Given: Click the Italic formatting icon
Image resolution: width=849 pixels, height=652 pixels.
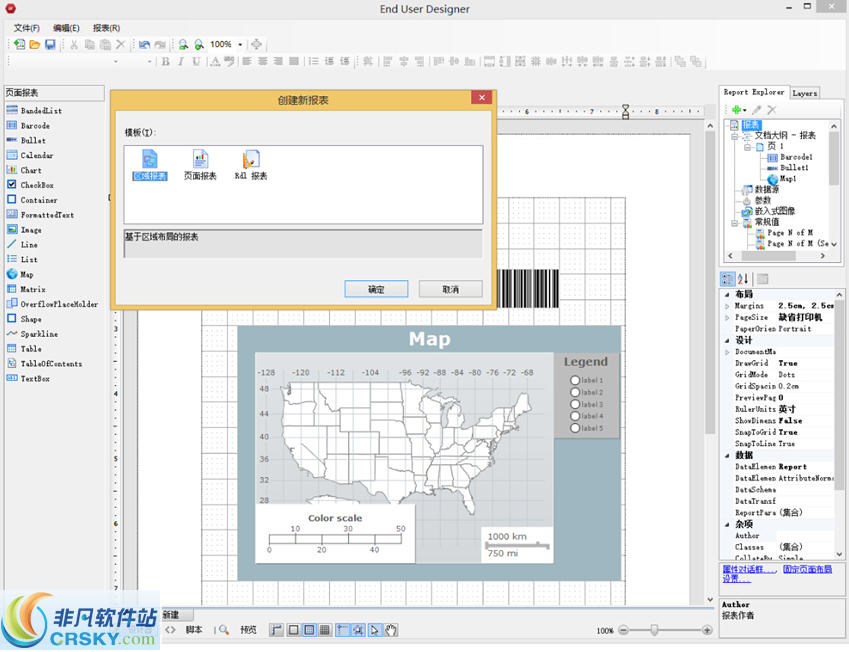Looking at the screenshot, I should tap(181, 61).
